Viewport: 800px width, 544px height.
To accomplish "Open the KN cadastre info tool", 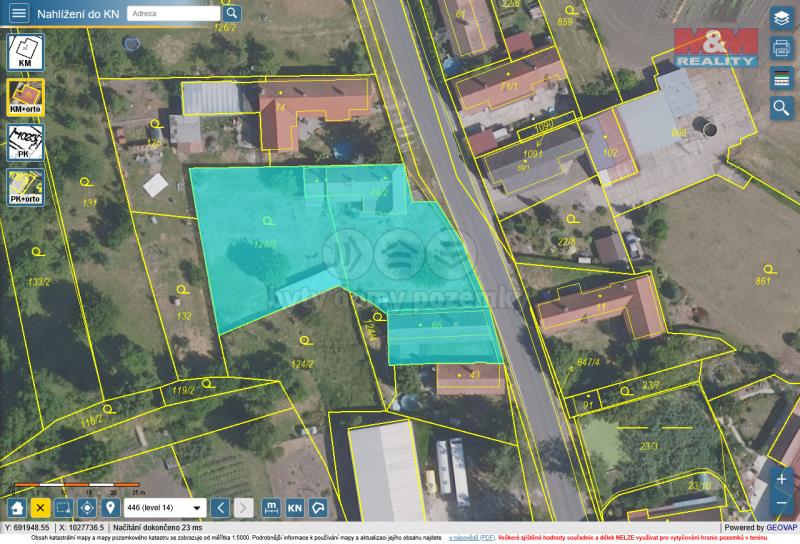I will point(295,507).
